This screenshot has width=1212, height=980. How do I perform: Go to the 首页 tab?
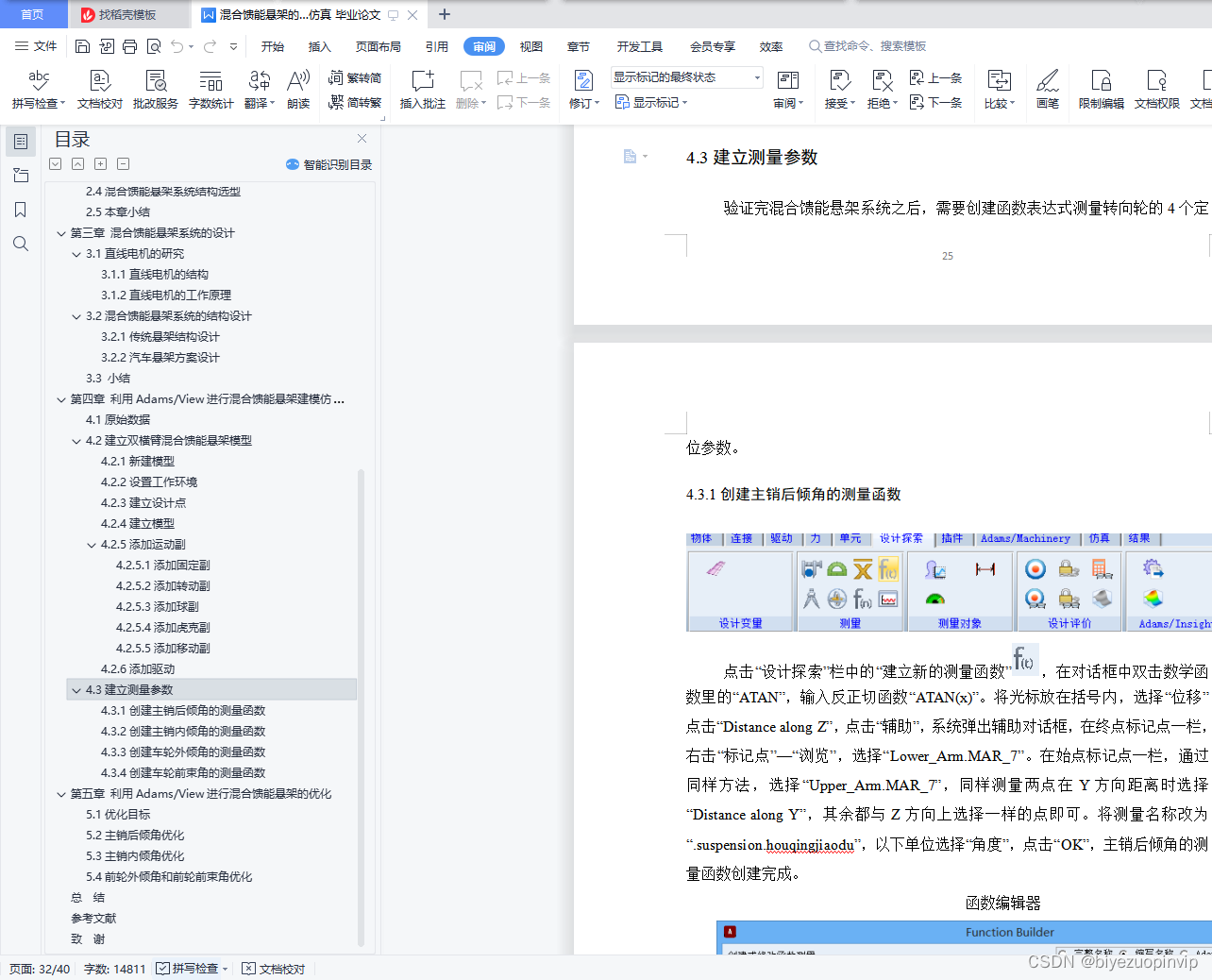click(x=33, y=14)
